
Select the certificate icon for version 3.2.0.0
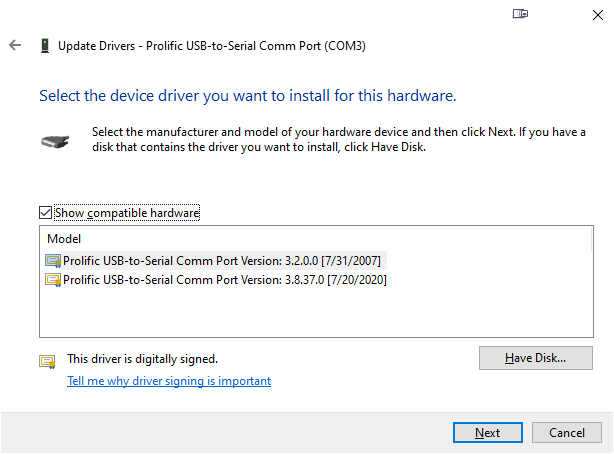[53, 261]
